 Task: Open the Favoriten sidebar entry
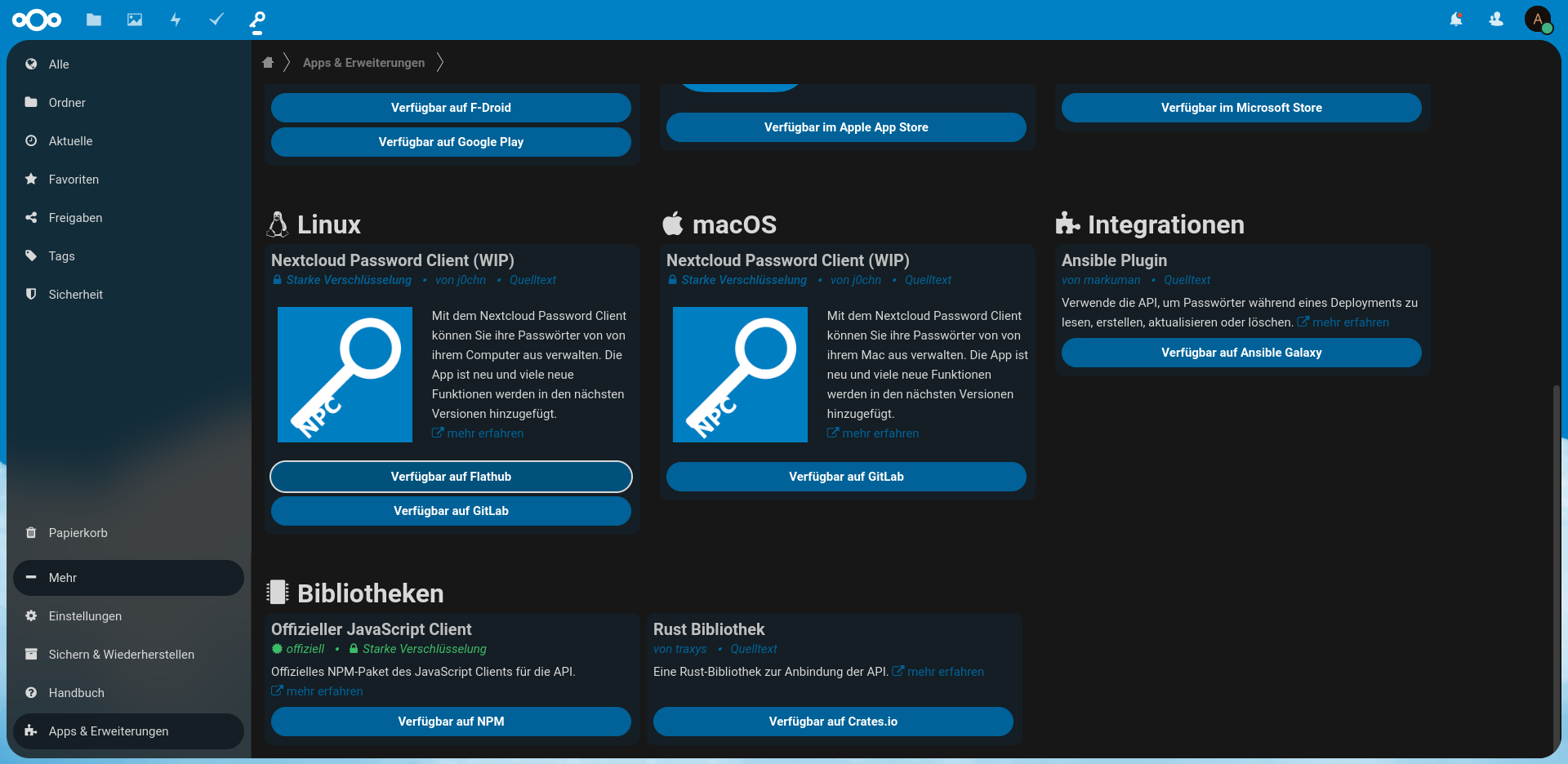[x=128, y=179]
